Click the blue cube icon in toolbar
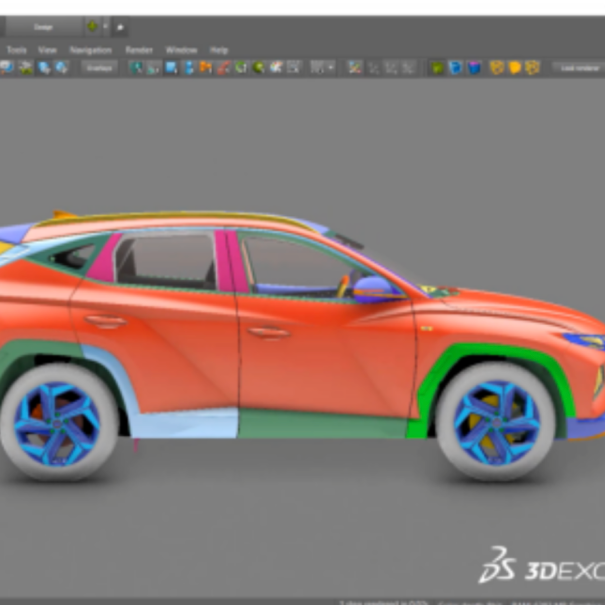This screenshot has height=605, width=605. click(455, 68)
